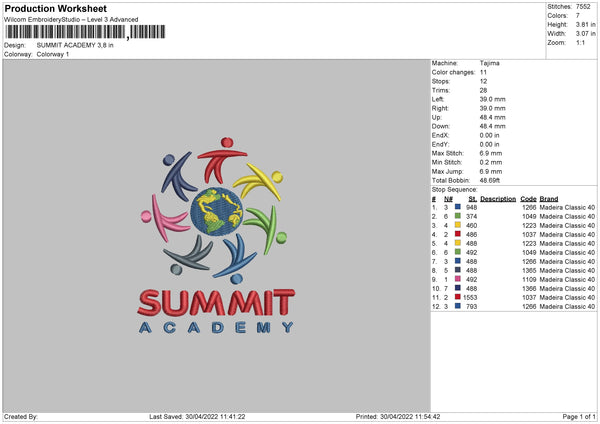Click the red swatch in stop row 11

(458, 297)
